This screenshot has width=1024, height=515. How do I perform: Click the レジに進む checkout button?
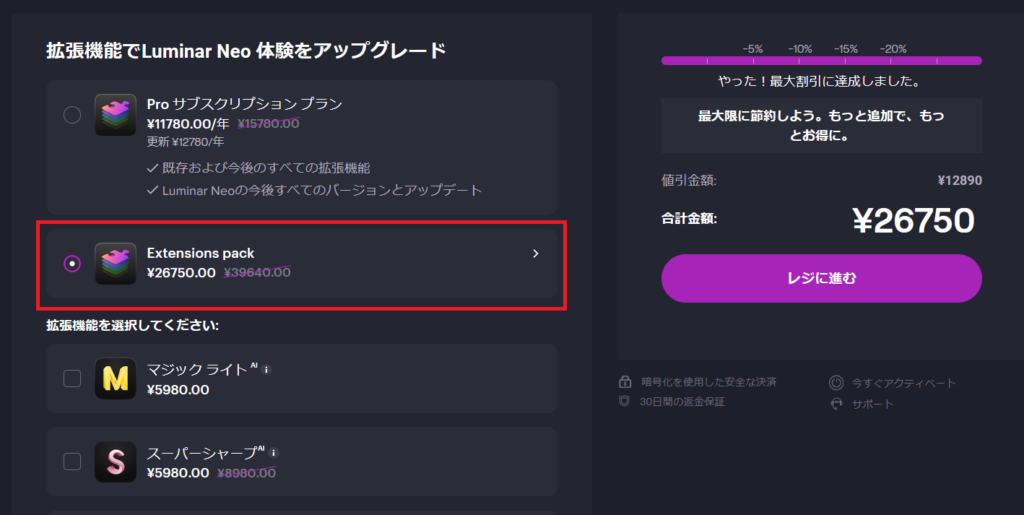coord(822,278)
